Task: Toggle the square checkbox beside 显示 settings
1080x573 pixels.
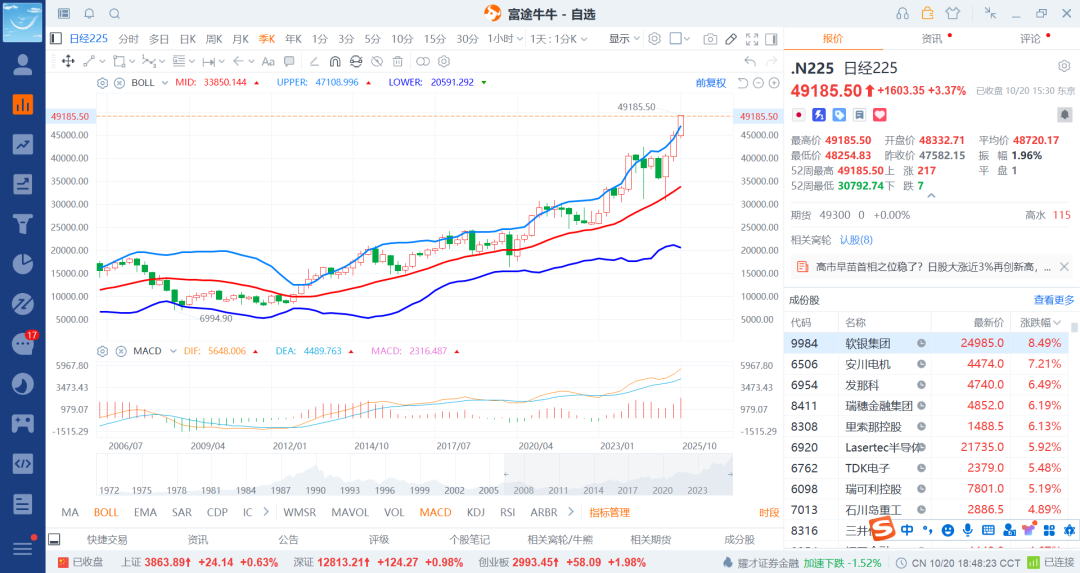Action: (676, 39)
